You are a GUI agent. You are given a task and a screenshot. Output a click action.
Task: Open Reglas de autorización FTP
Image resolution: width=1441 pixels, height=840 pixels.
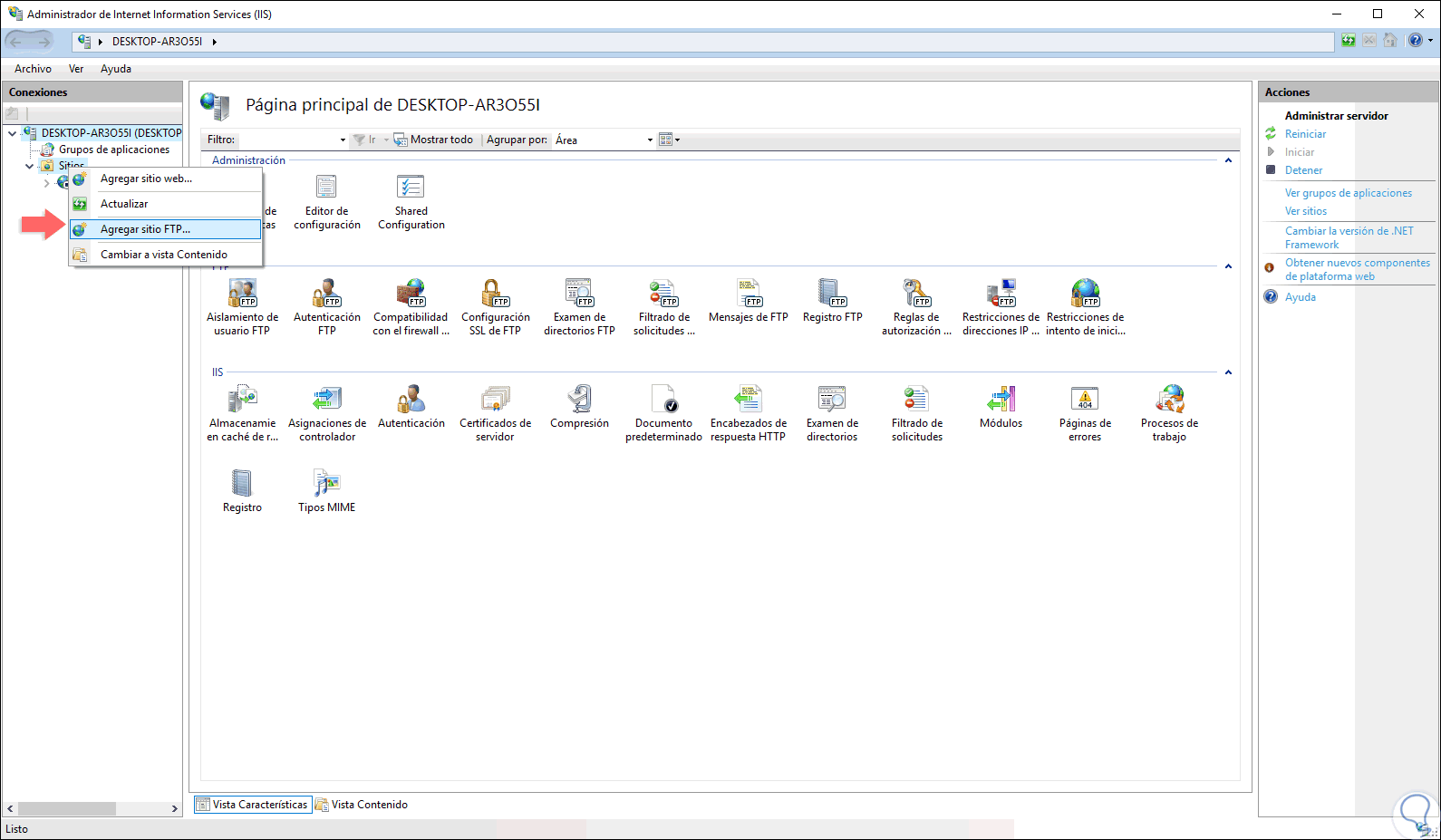(x=916, y=308)
